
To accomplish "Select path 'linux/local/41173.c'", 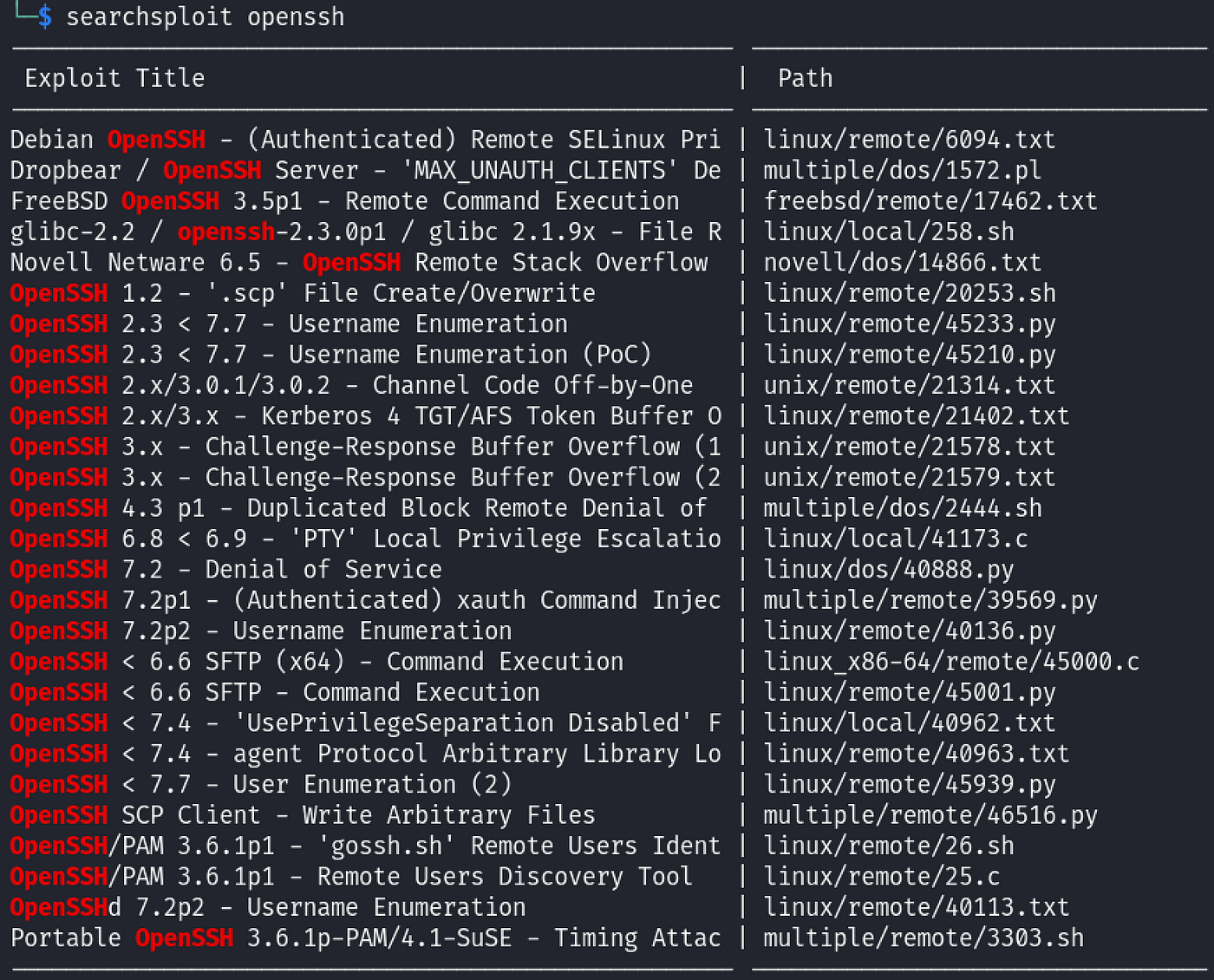I will [895, 539].
